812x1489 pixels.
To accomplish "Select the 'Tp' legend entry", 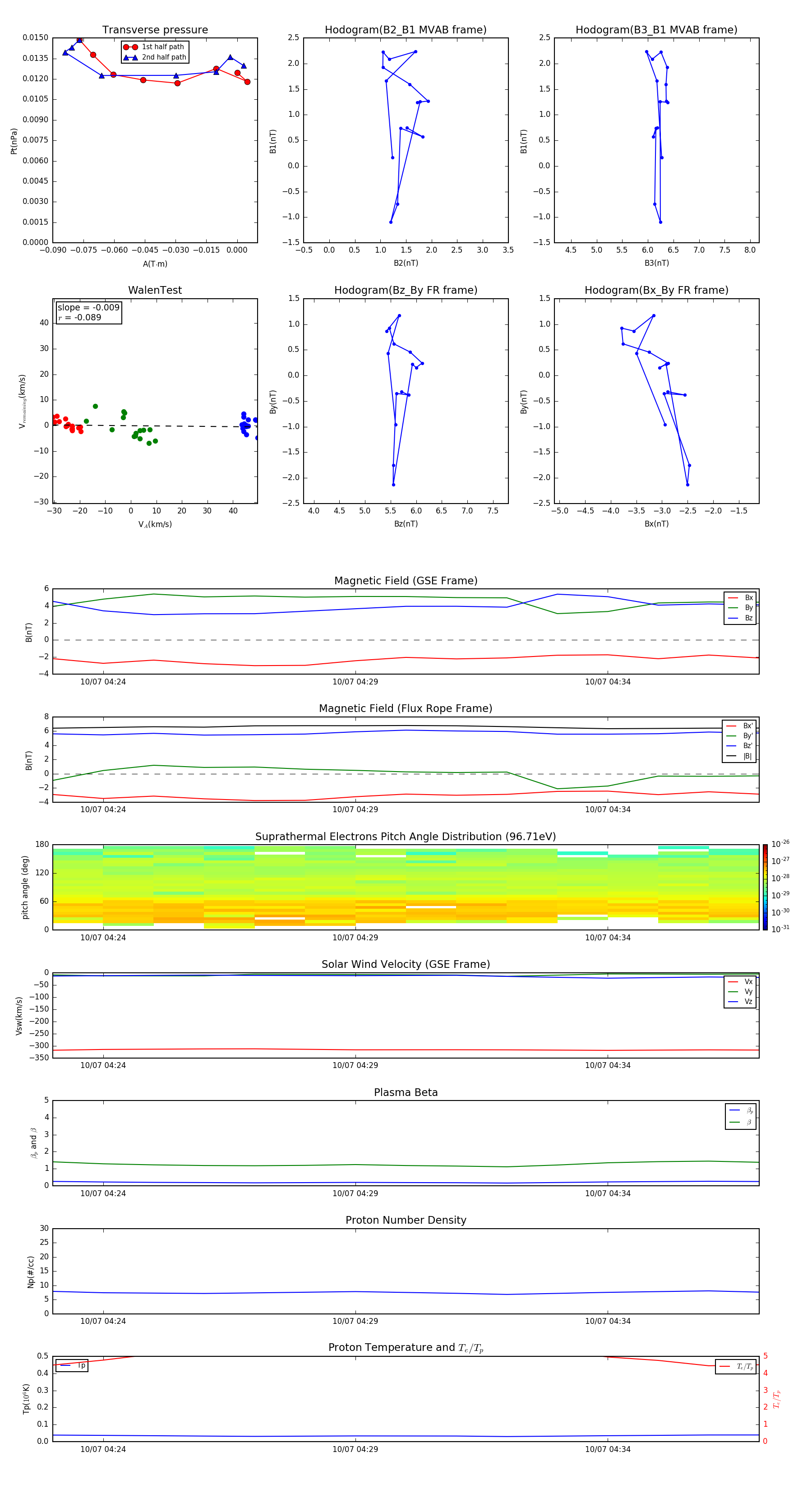I will point(72,1365).
